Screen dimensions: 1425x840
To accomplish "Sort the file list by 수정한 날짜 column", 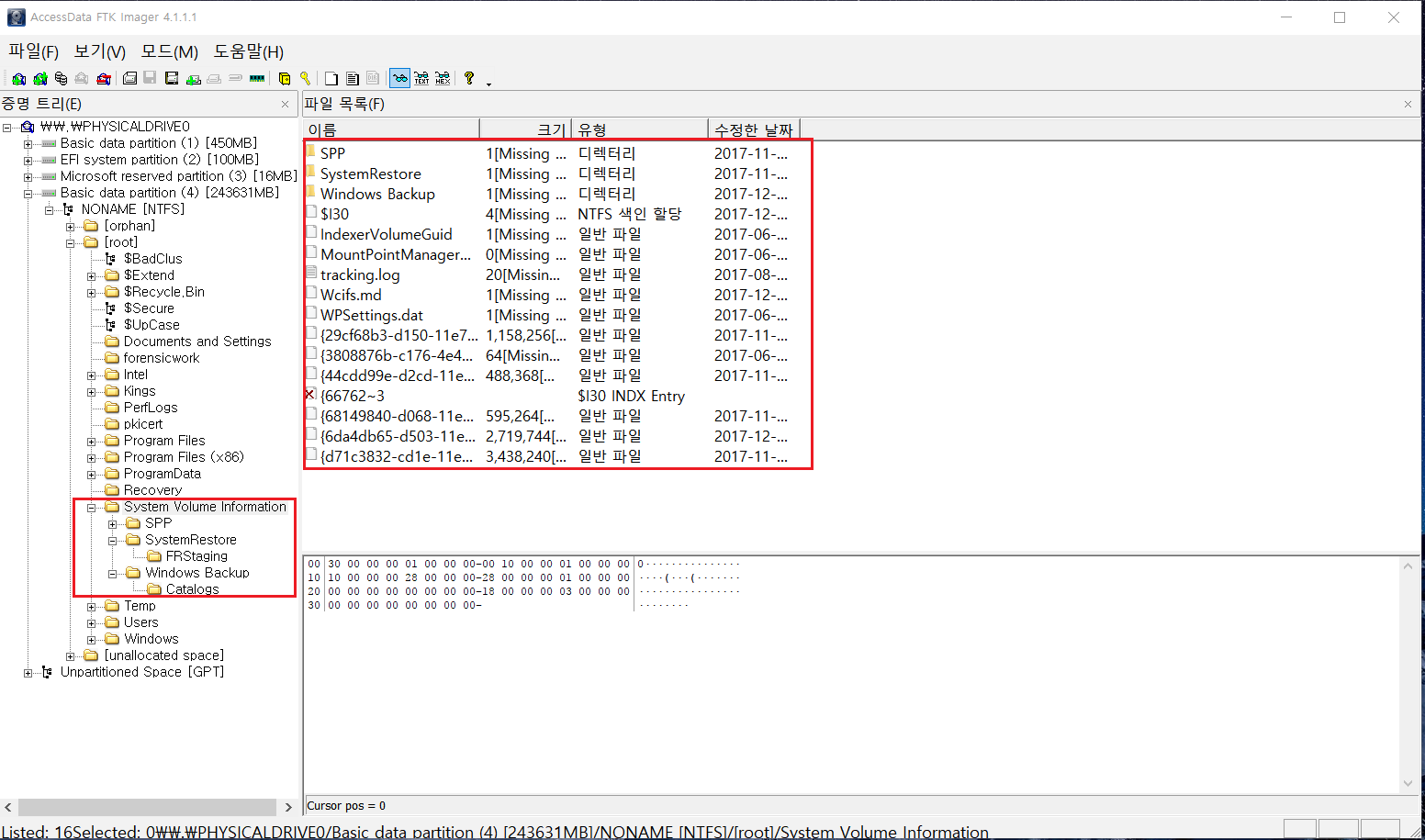I will (x=754, y=129).
